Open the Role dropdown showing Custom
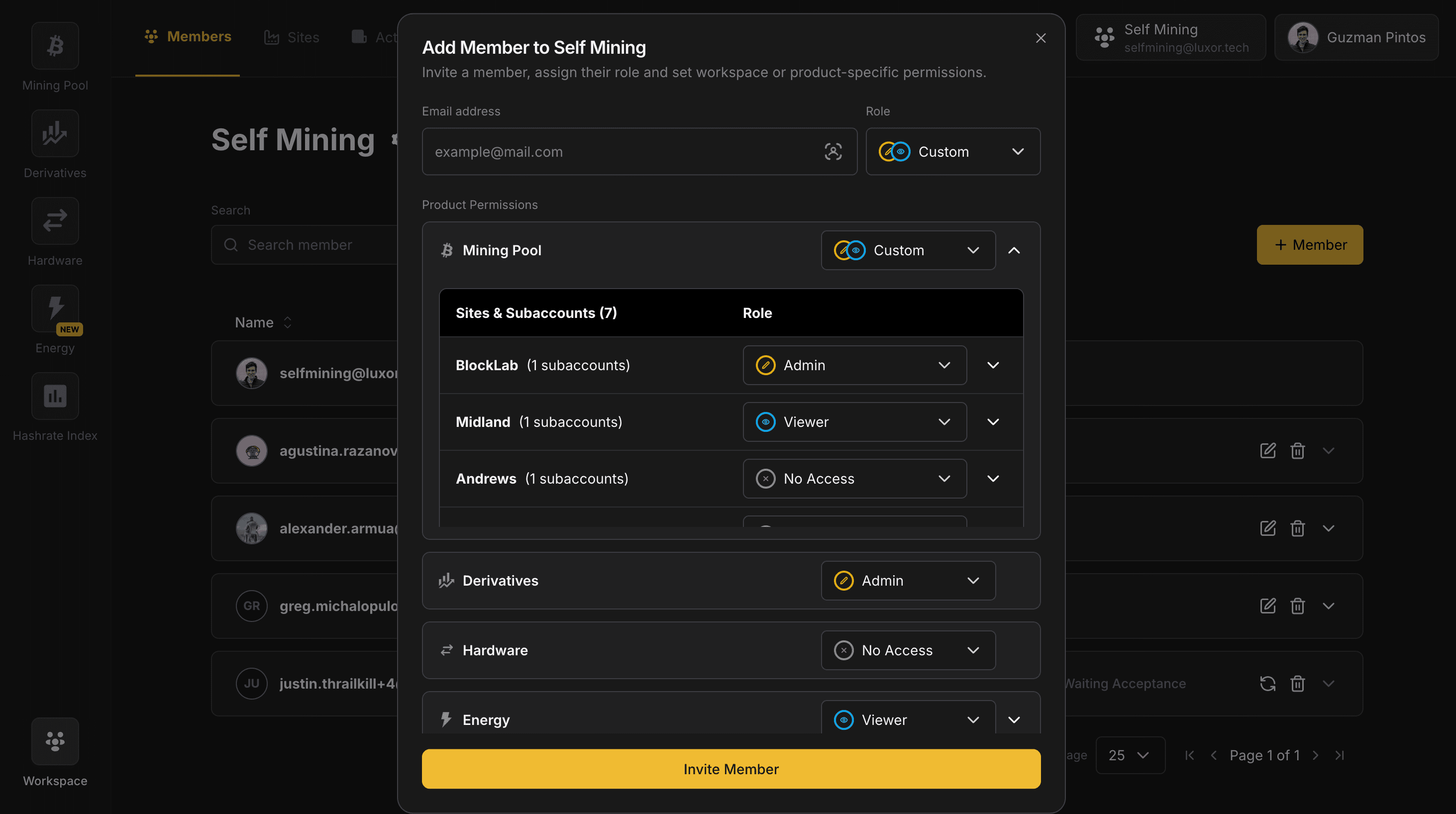The height and width of the screenshot is (814, 1456). (953, 151)
